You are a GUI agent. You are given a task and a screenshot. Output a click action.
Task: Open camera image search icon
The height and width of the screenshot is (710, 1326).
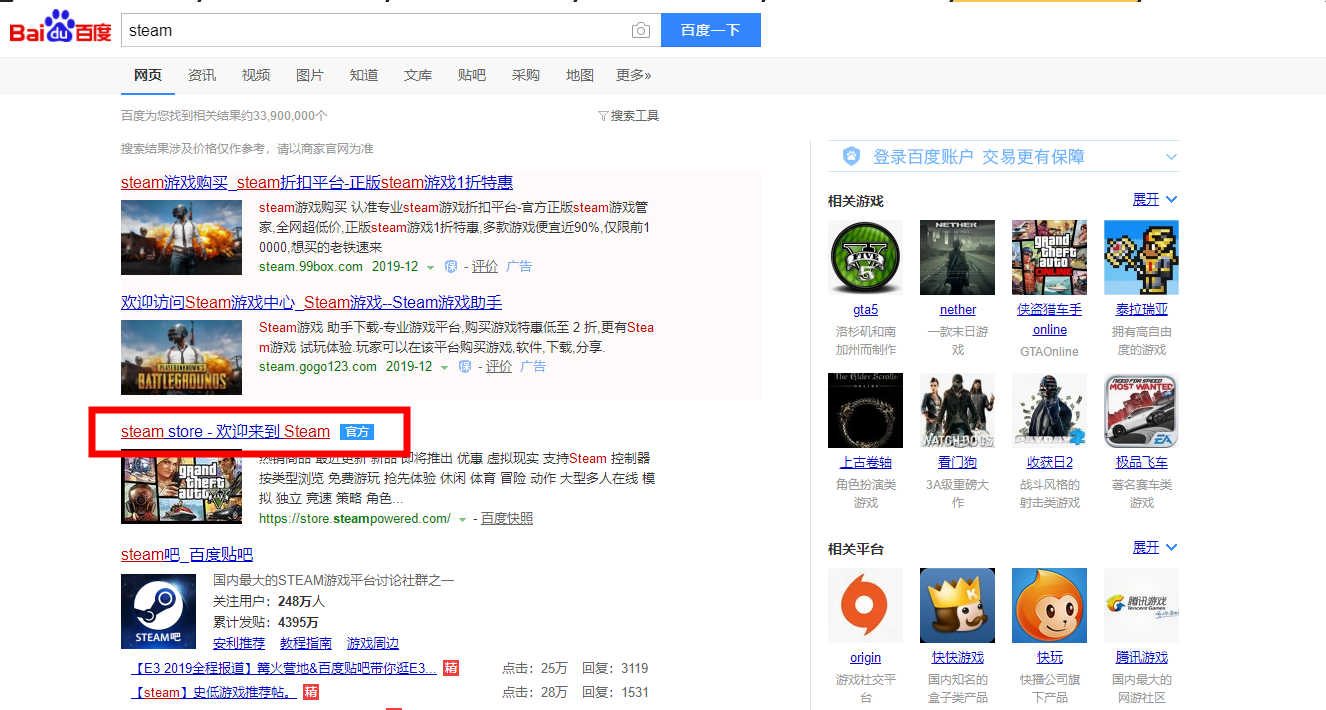point(641,31)
